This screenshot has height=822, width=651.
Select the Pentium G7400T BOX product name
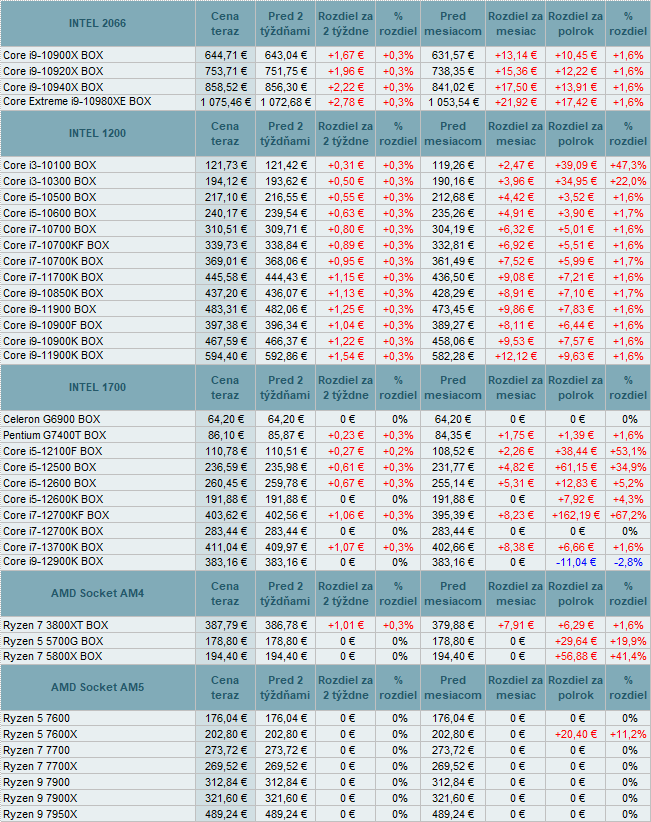click(57, 435)
